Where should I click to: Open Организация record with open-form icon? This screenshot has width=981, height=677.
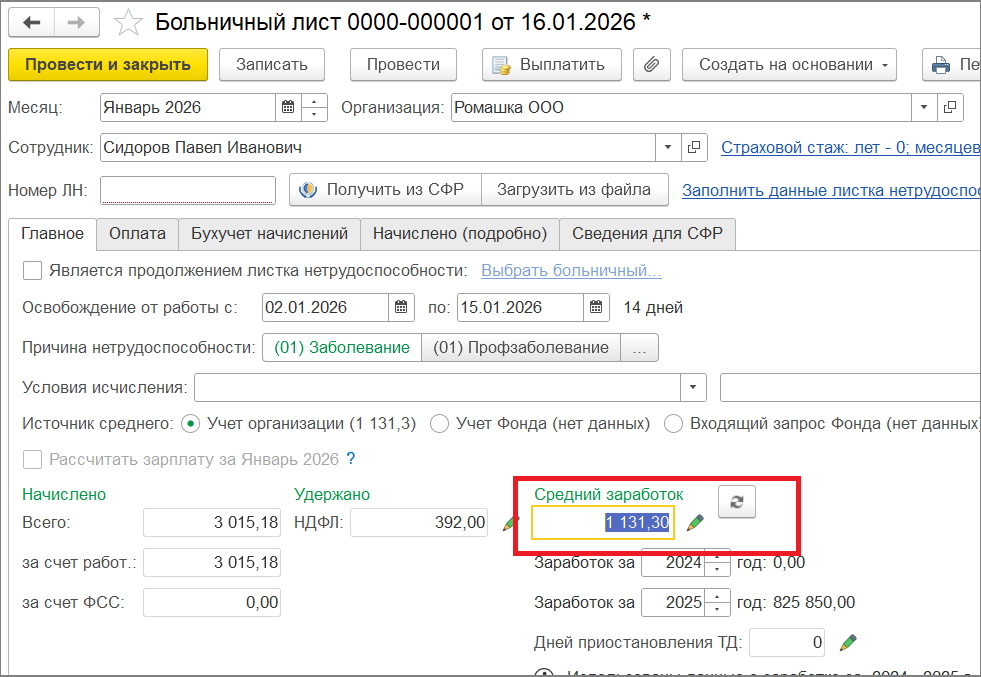(950, 107)
